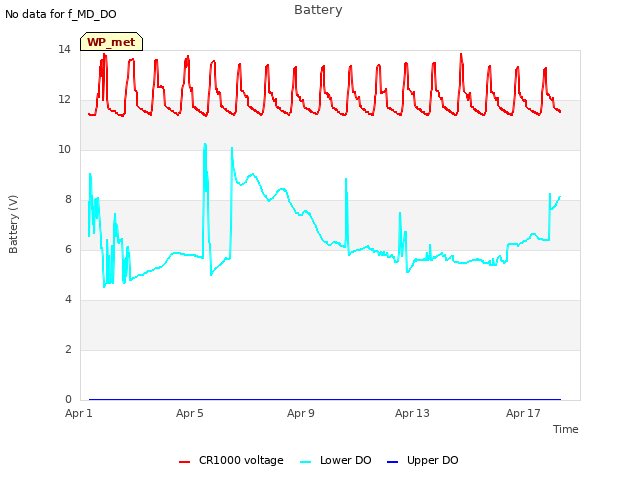This screenshot has width=640, height=480.
Task: Toggle the CR1000 voltage legend entry
Action: [231, 460]
